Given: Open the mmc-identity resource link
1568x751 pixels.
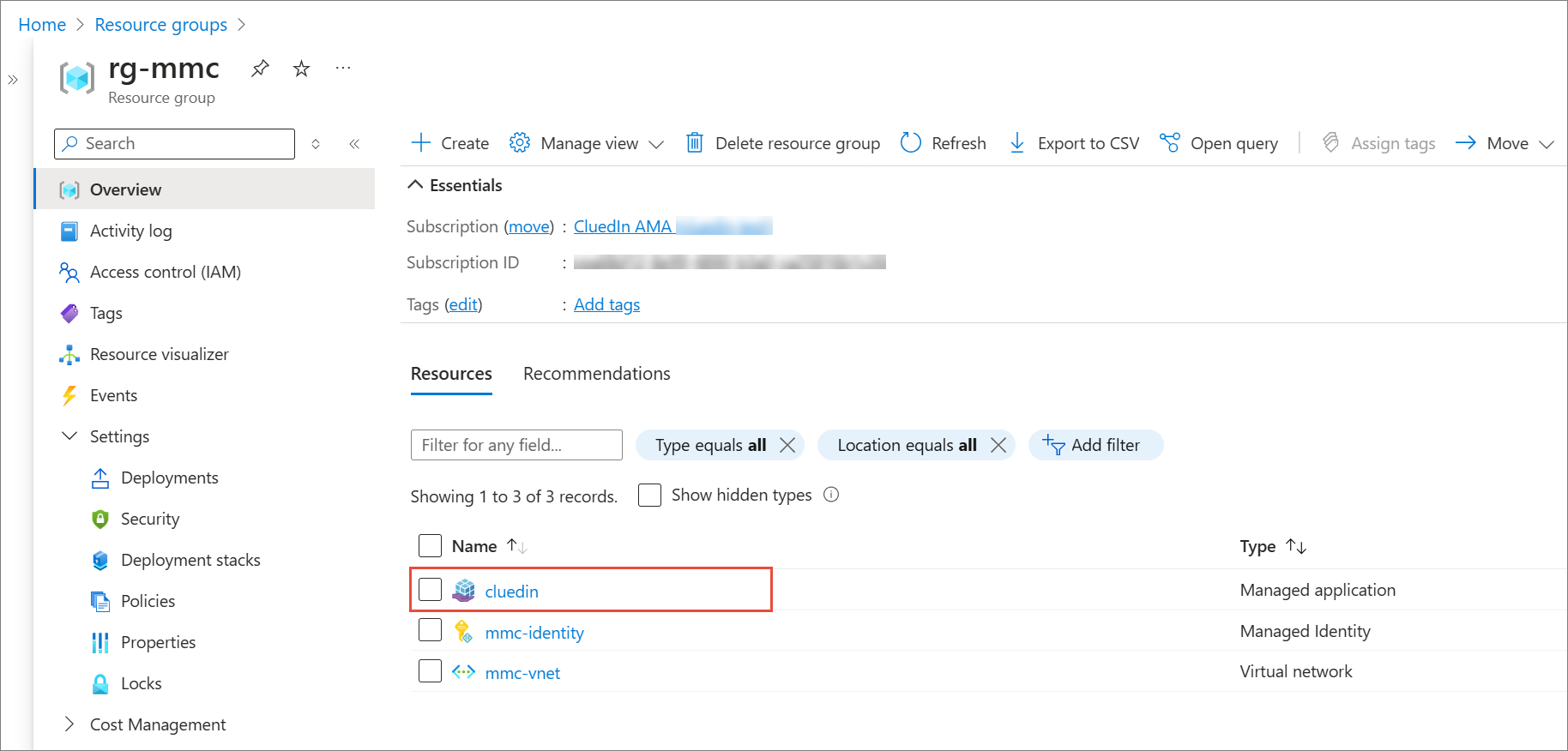Looking at the screenshot, I should click(534, 633).
